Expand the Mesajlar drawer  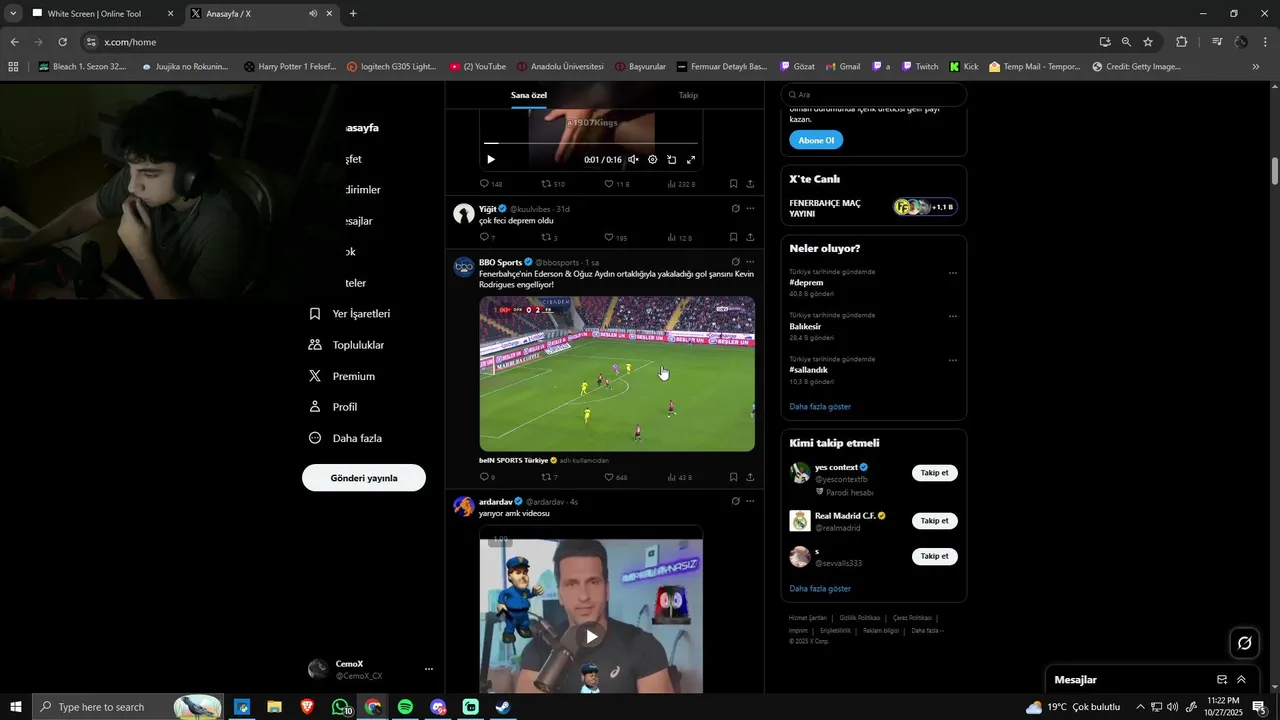click(1241, 680)
